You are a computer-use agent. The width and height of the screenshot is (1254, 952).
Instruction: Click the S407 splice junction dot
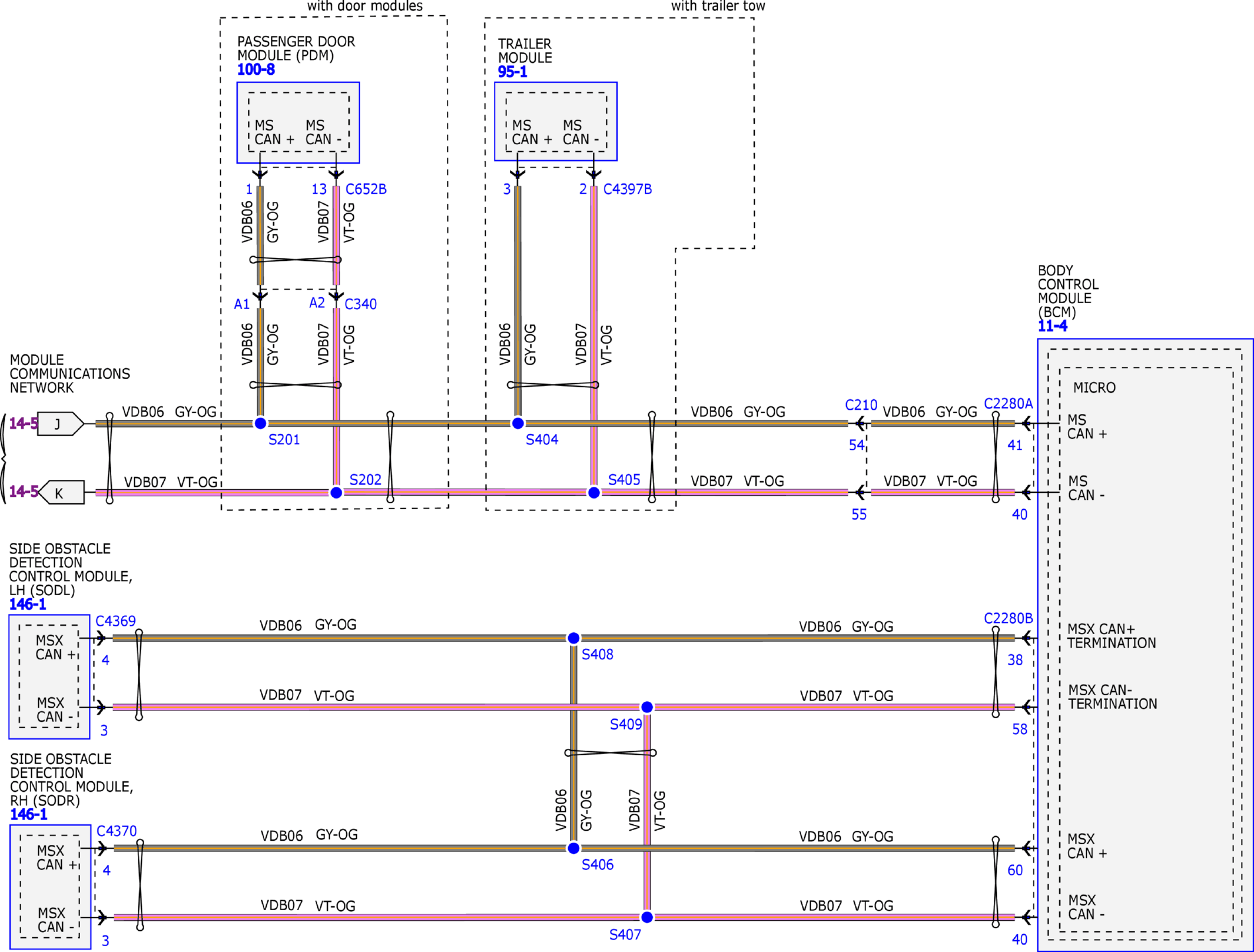(646, 917)
